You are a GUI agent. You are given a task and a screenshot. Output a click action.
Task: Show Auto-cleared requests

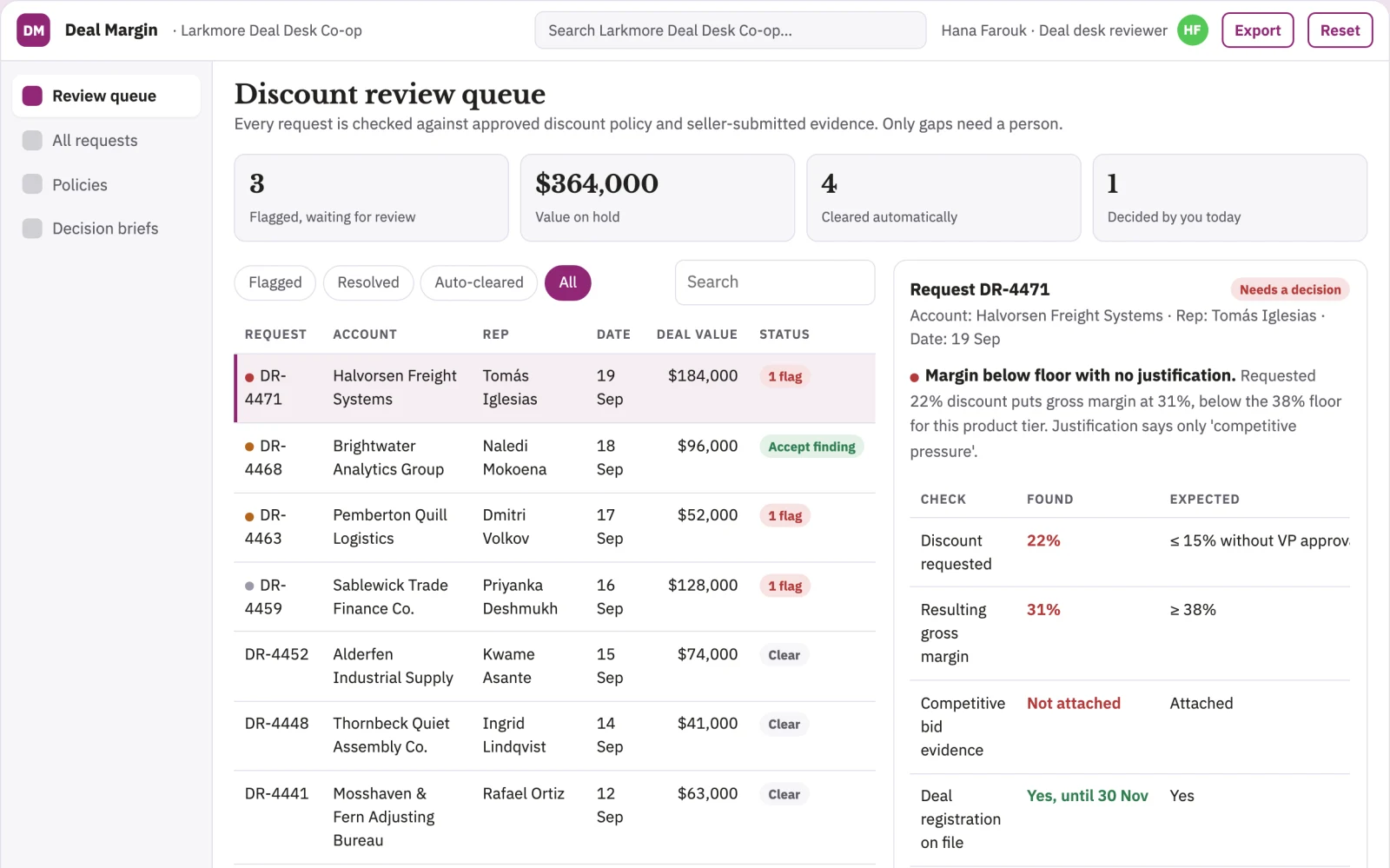click(479, 282)
